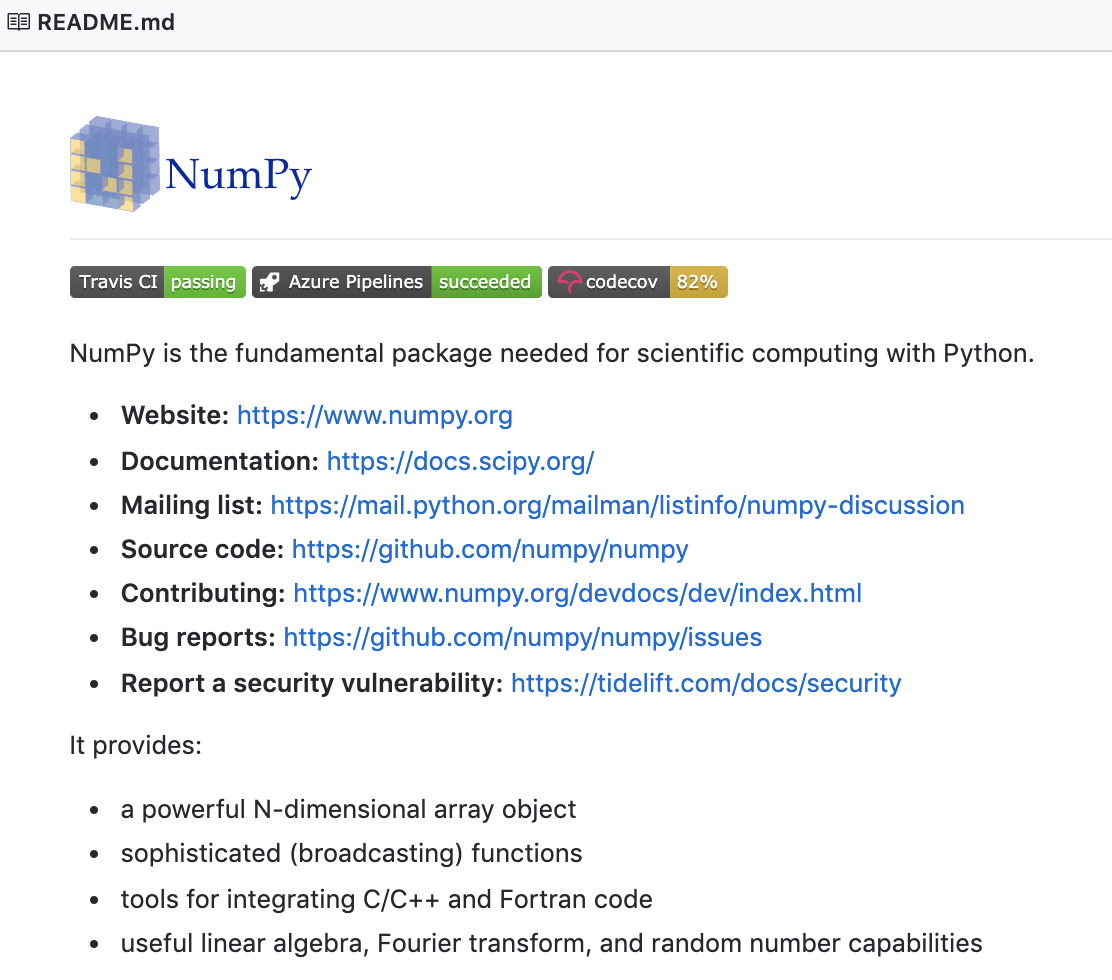The image size is (1112, 980).
Task: Open the docs.scipy.org documentation link
Action: [x=460, y=461]
